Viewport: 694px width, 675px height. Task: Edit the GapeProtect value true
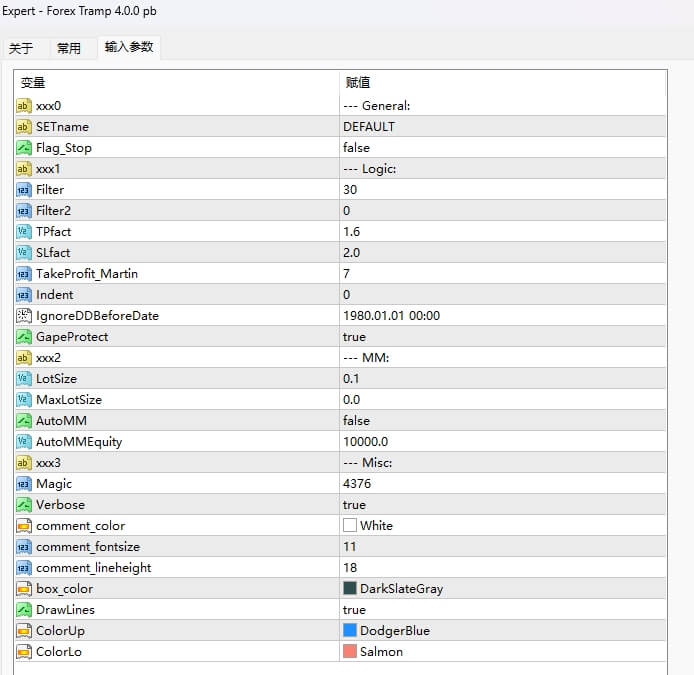point(502,337)
